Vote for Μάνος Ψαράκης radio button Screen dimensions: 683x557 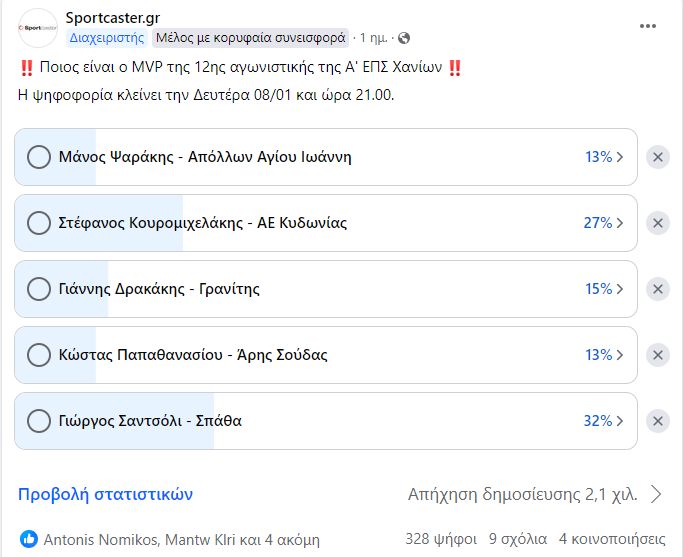click(x=39, y=157)
